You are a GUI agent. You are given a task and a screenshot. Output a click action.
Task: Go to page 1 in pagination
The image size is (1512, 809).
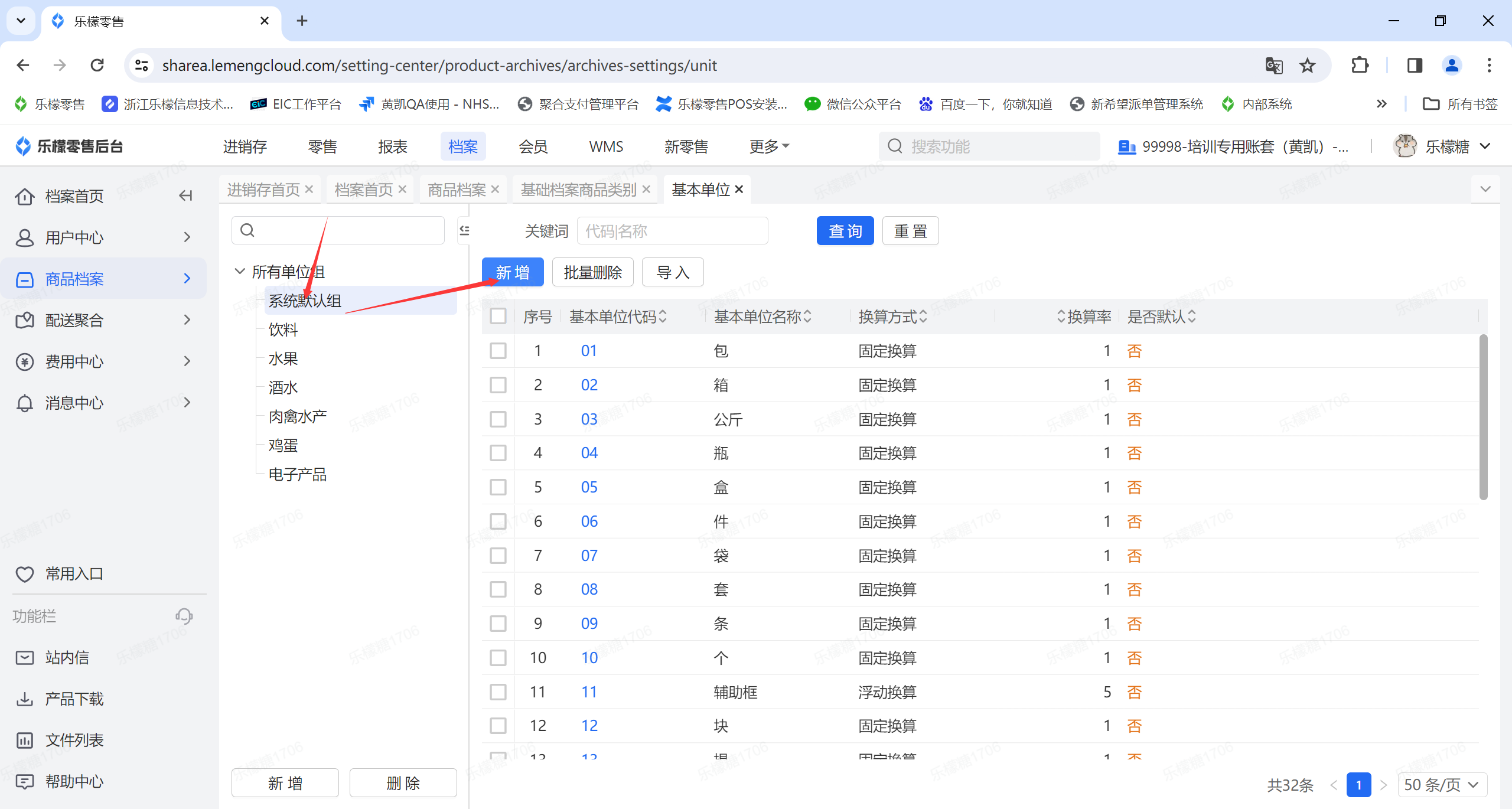1358,785
